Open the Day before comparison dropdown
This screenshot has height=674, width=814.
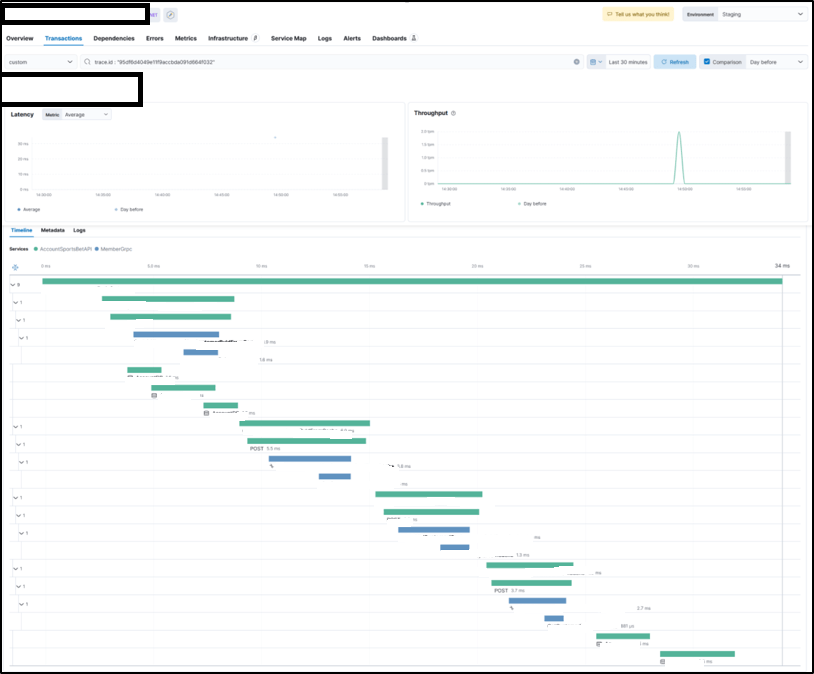click(x=776, y=62)
